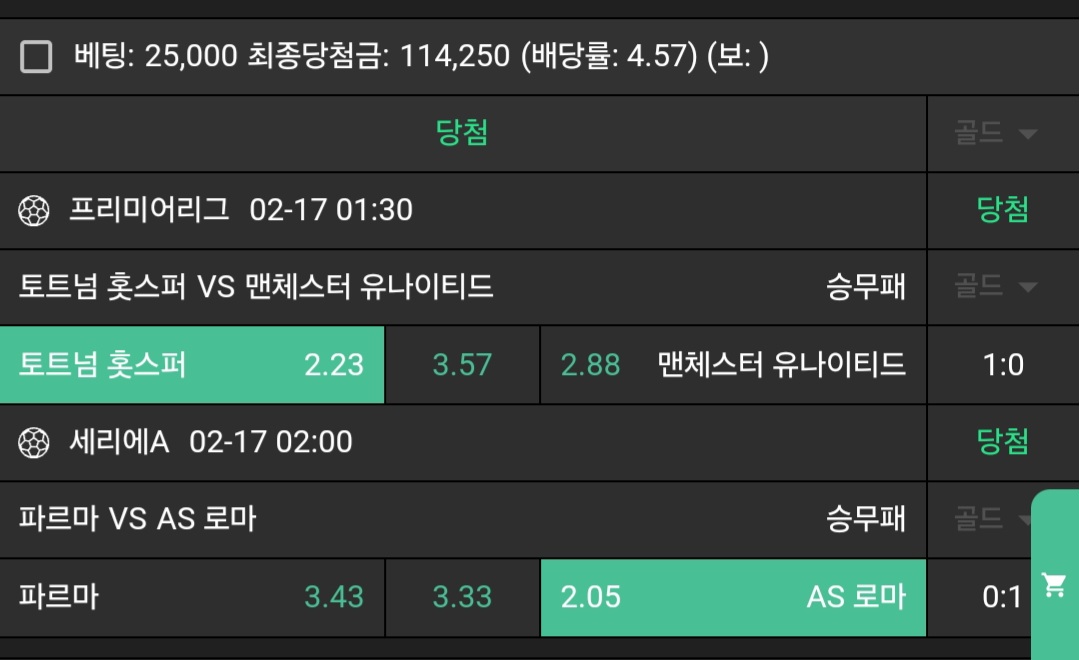Pick AS 로마 2.05 odds
1079x660 pixels.
pyautogui.click(x=733, y=597)
